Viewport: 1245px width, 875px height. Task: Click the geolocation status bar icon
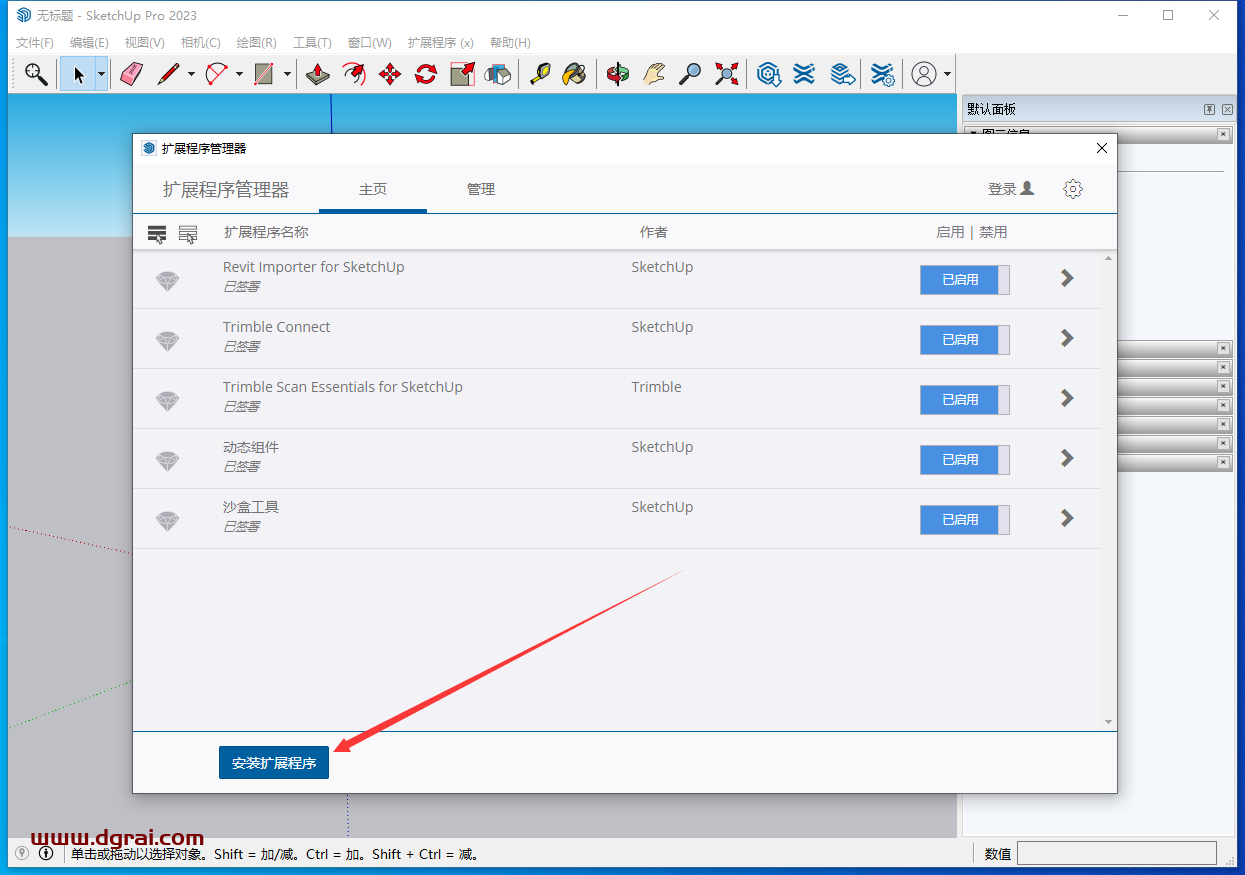tap(22, 853)
